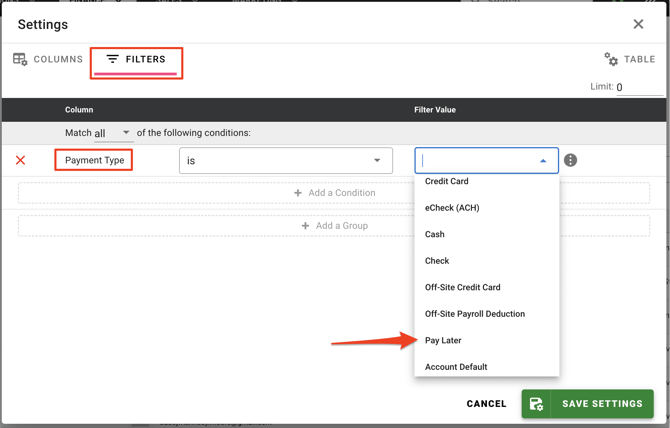Choose eCheck (ACH) option

pyautogui.click(x=452, y=208)
